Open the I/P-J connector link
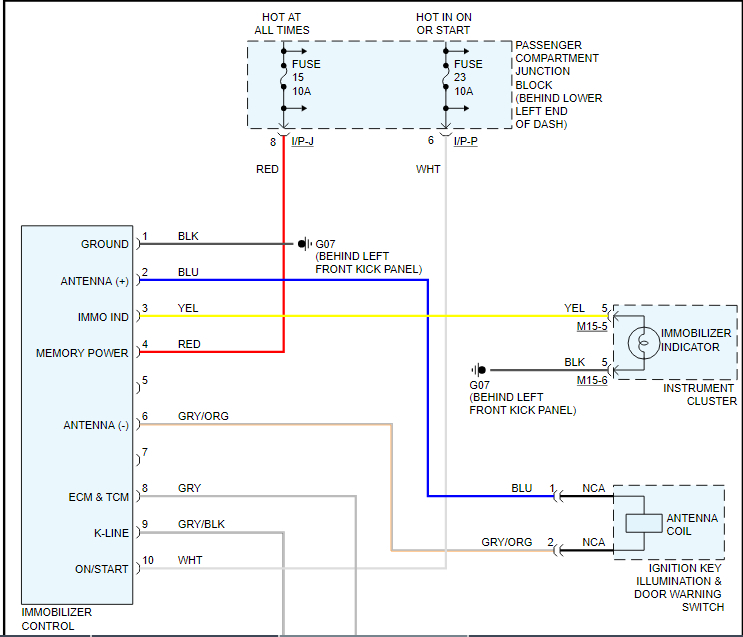Screen dimensions: 743x637 pyautogui.click(x=302, y=141)
